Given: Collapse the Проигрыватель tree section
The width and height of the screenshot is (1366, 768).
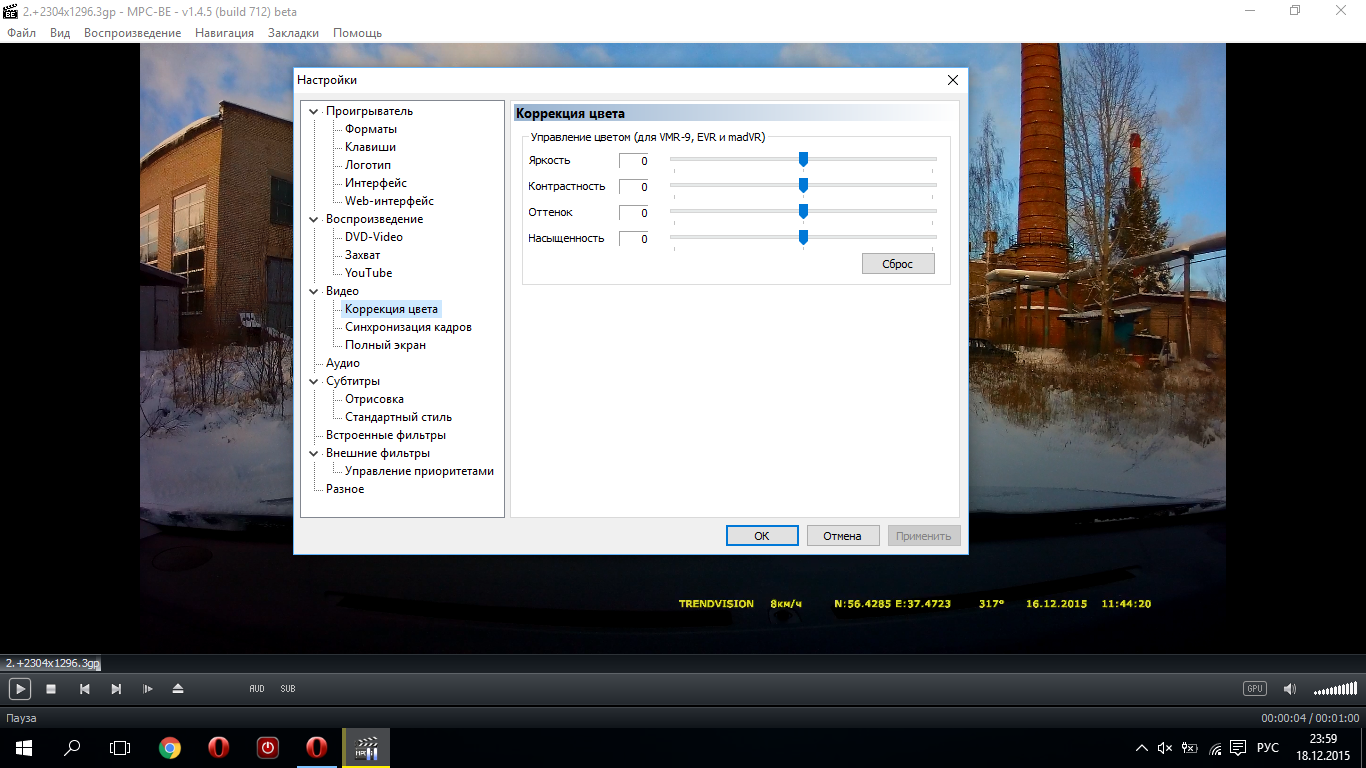Looking at the screenshot, I should click(314, 111).
